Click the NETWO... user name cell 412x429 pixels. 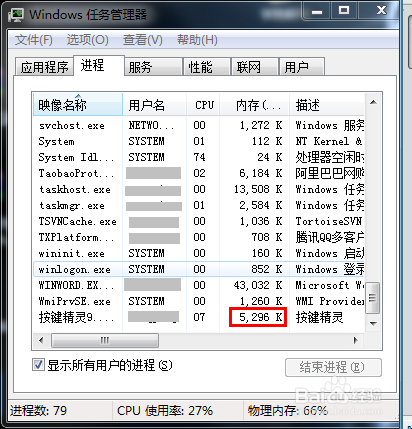[x=151, y=125]
